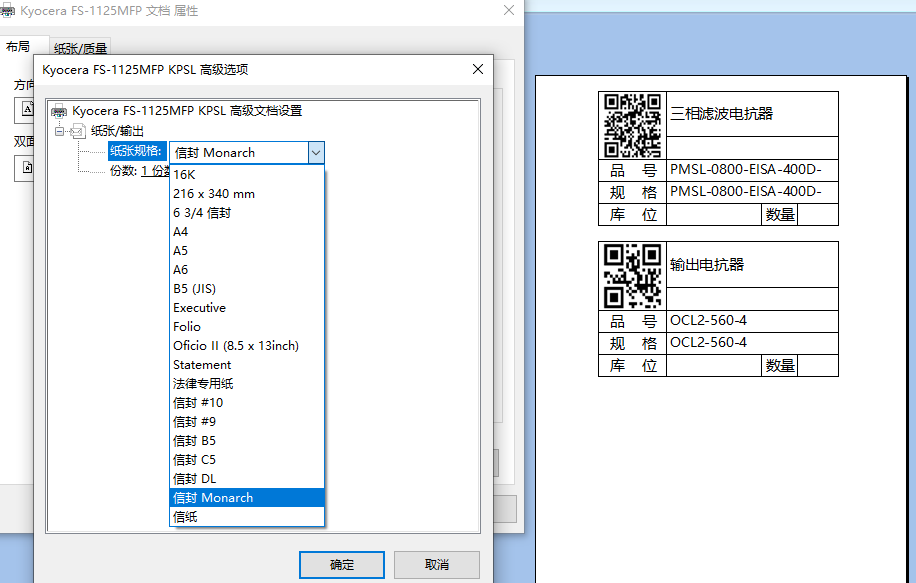This screenshot has height=583, width=916.
Task: Select 信纸 paper size
Action: (247, 516)
